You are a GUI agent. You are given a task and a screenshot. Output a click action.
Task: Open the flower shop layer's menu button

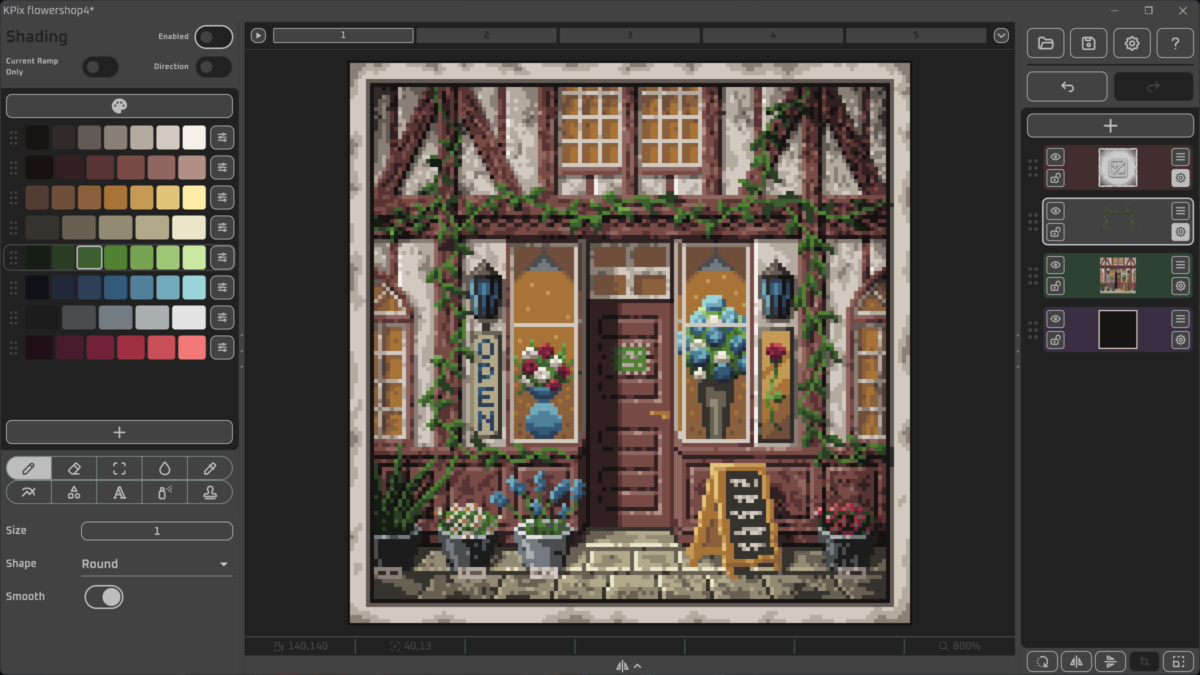tap(1180, 265)
